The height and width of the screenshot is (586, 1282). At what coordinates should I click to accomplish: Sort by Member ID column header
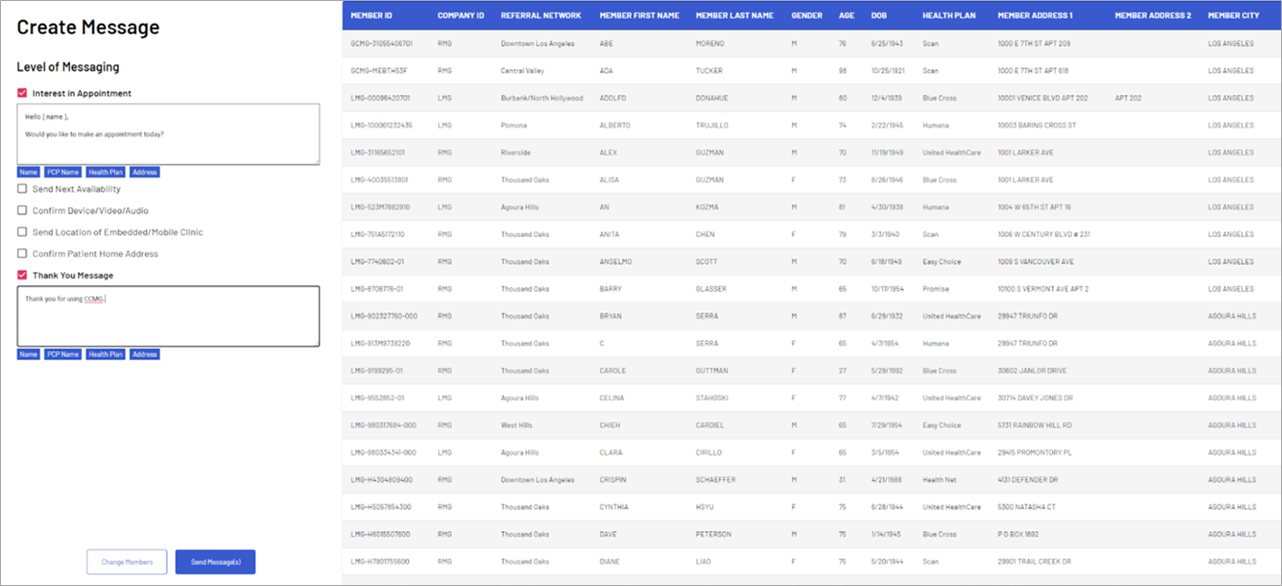tap(371, 16)
